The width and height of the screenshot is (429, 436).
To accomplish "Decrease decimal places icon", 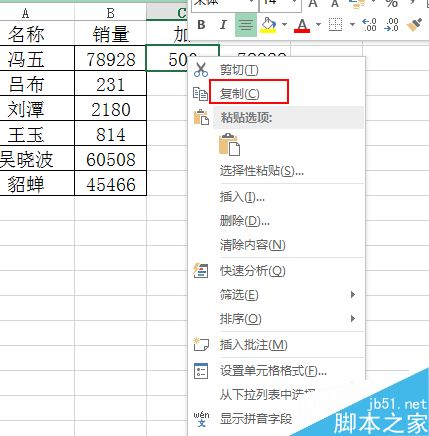I will (391, 25).
